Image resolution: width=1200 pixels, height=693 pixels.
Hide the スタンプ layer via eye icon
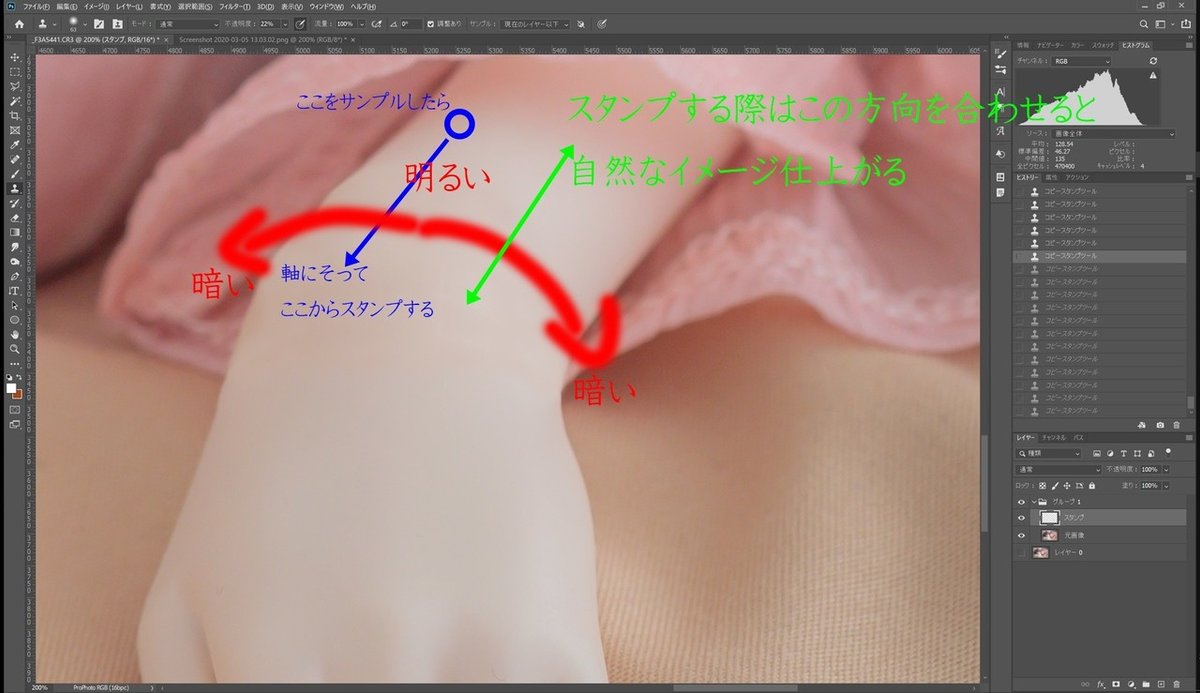[x=1021, y=518]
